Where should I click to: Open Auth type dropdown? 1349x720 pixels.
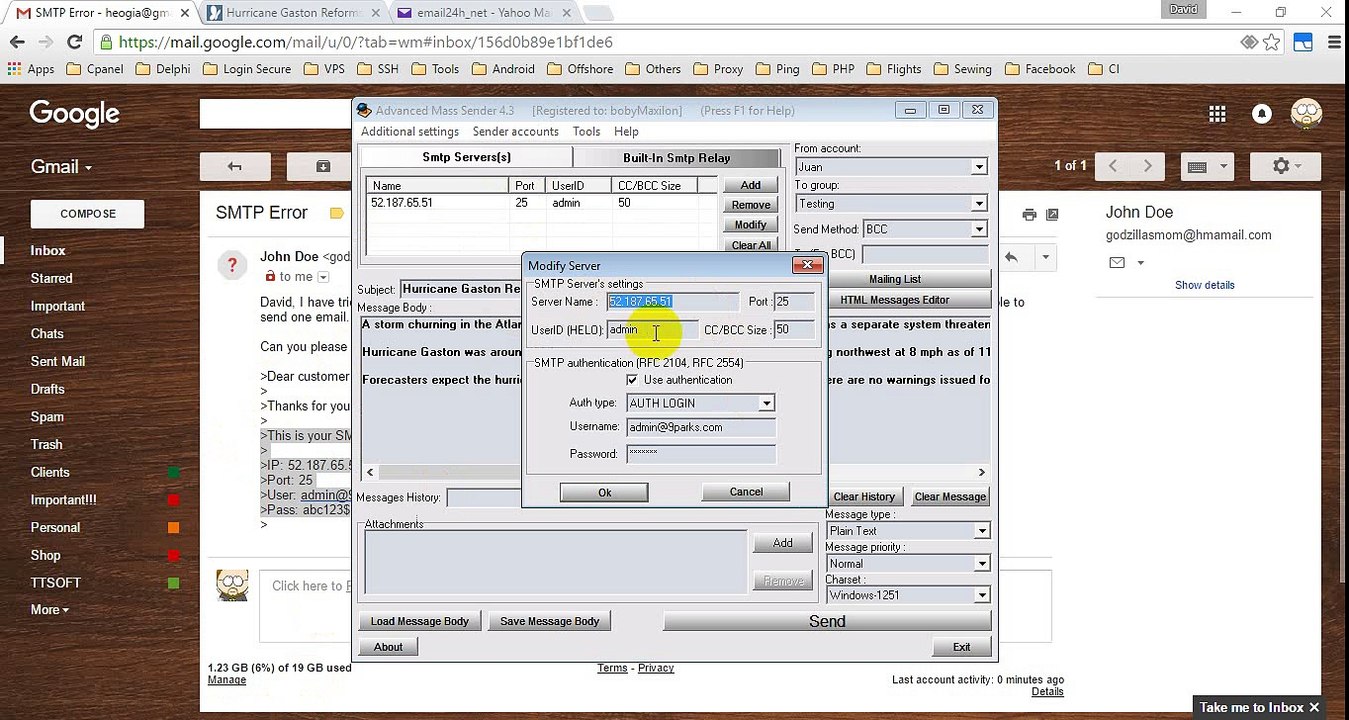[766, 403]
